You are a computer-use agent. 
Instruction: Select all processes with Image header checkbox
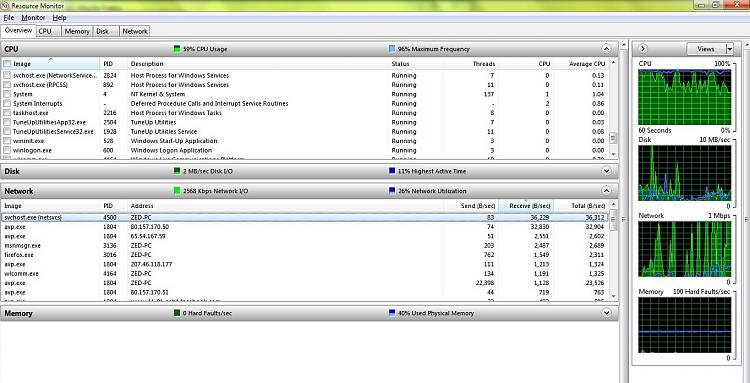point(7,64)
